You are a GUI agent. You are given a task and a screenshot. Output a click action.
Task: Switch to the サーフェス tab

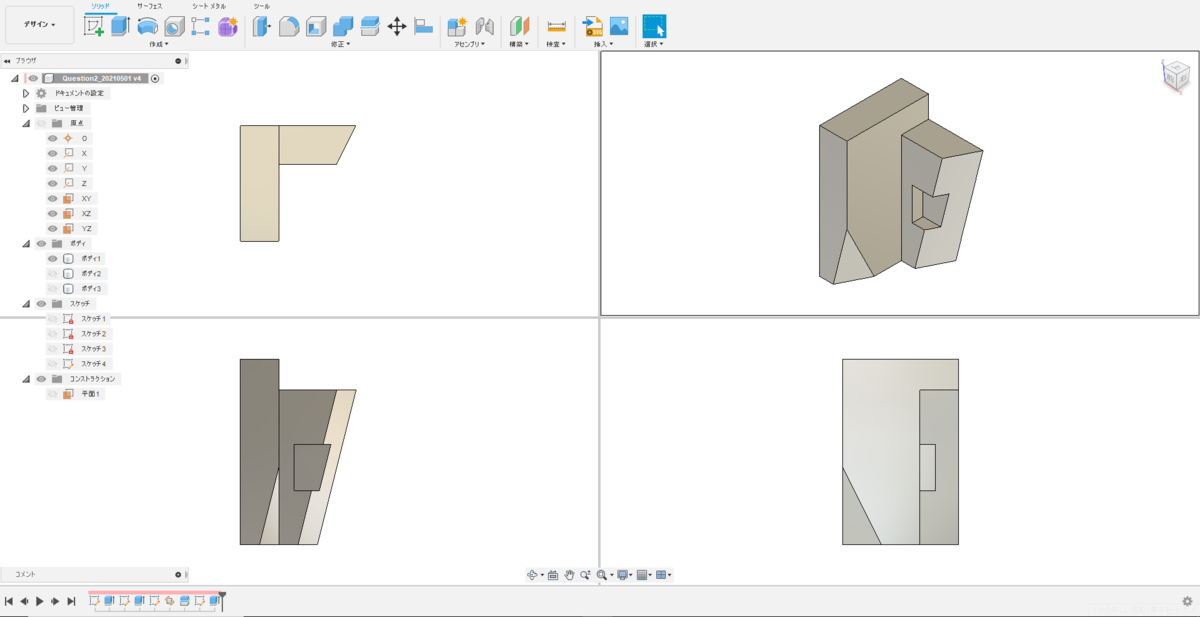(149, 6)
